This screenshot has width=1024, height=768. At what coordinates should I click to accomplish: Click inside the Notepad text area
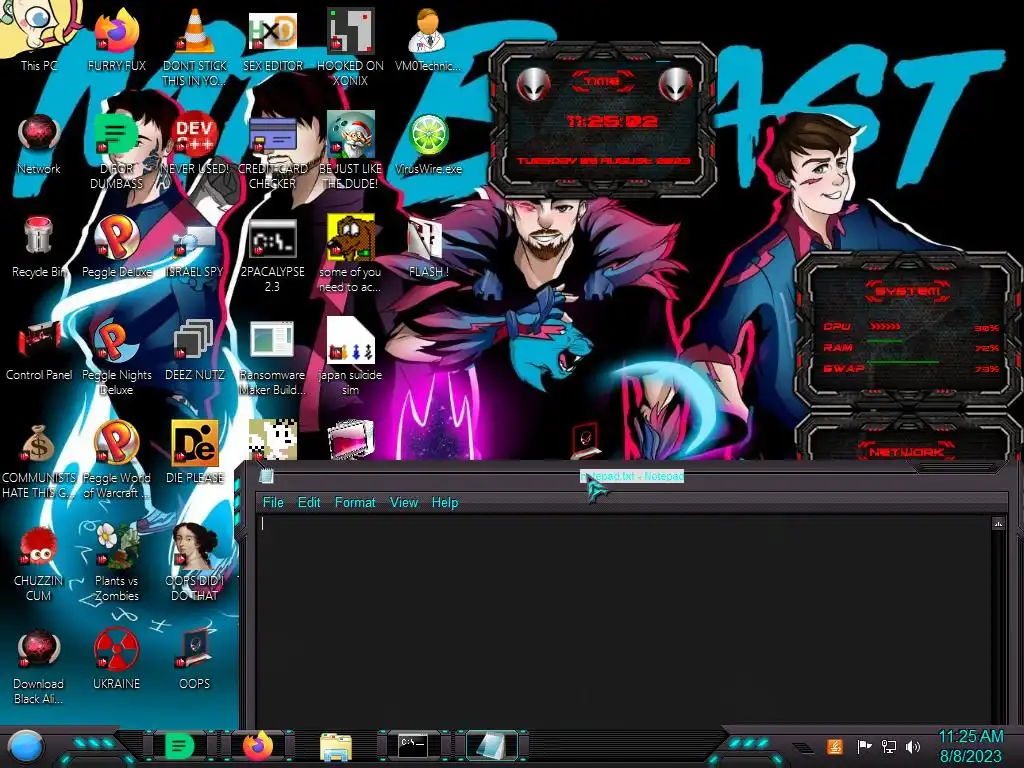[624, 620]
